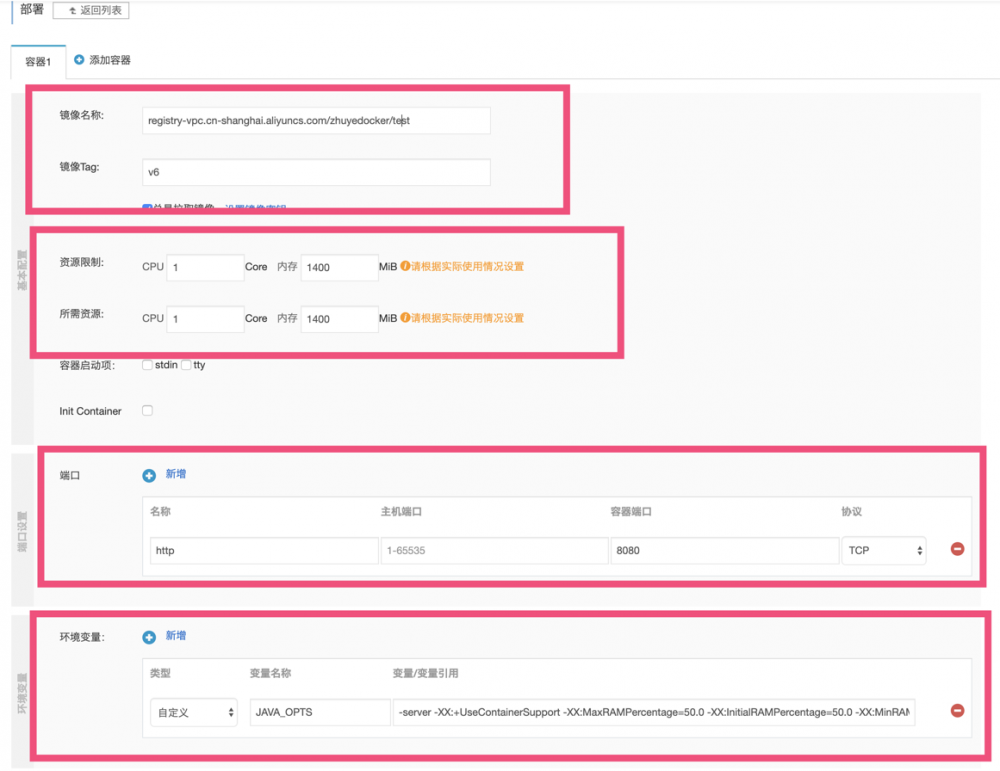Click the red minus icon on the JAVA_OPTS row

[x=957, y=711]
